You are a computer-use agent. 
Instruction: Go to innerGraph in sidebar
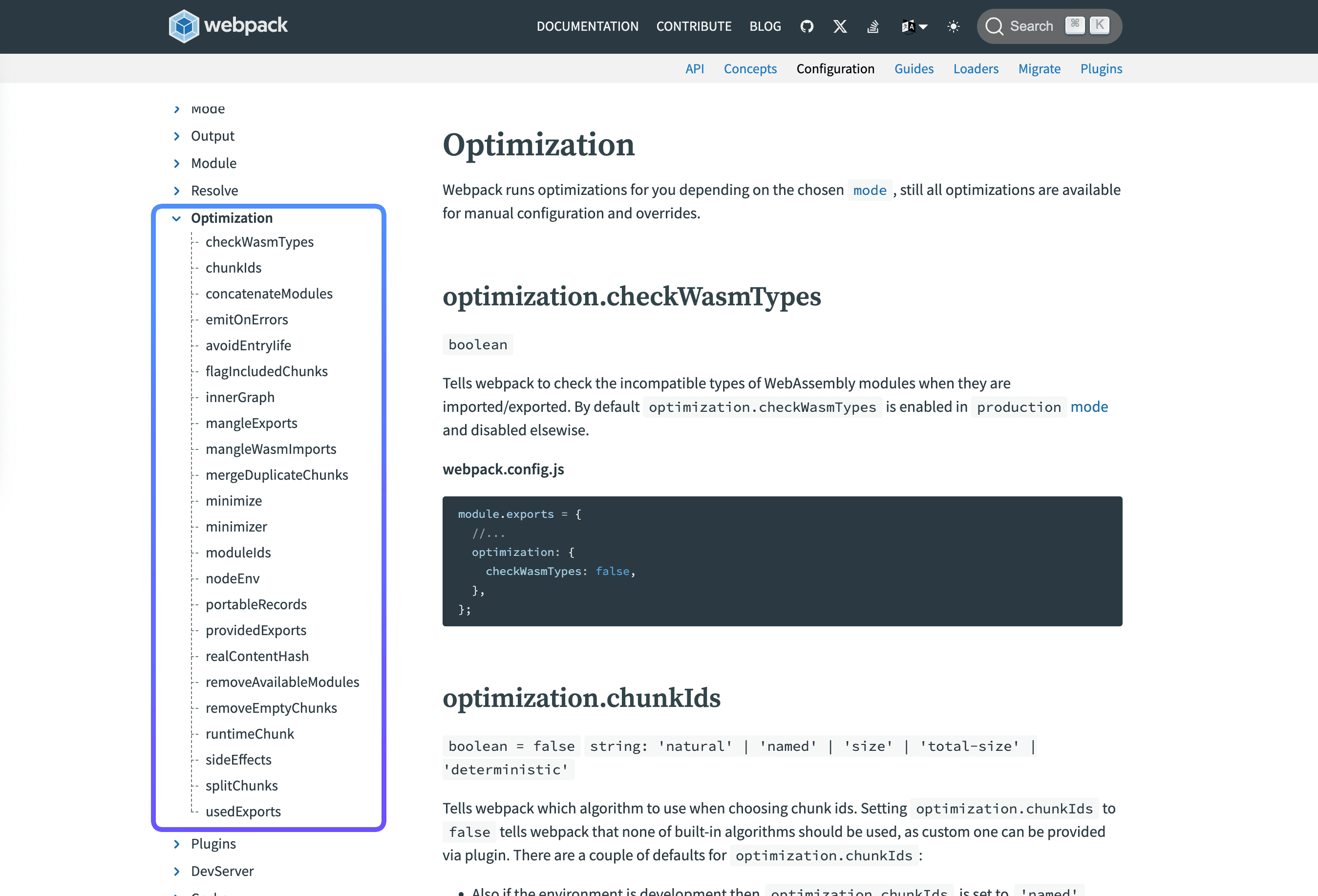point(240,398)
